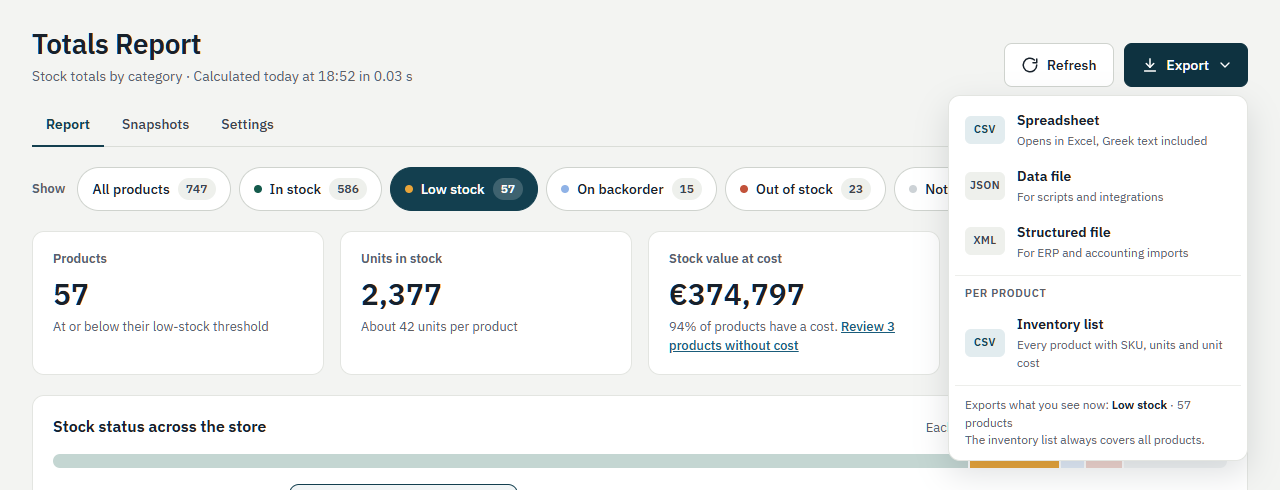This screenshot has width=1280, height=490.
Task: Open the Settings tab
Action: tap(247, 125)
